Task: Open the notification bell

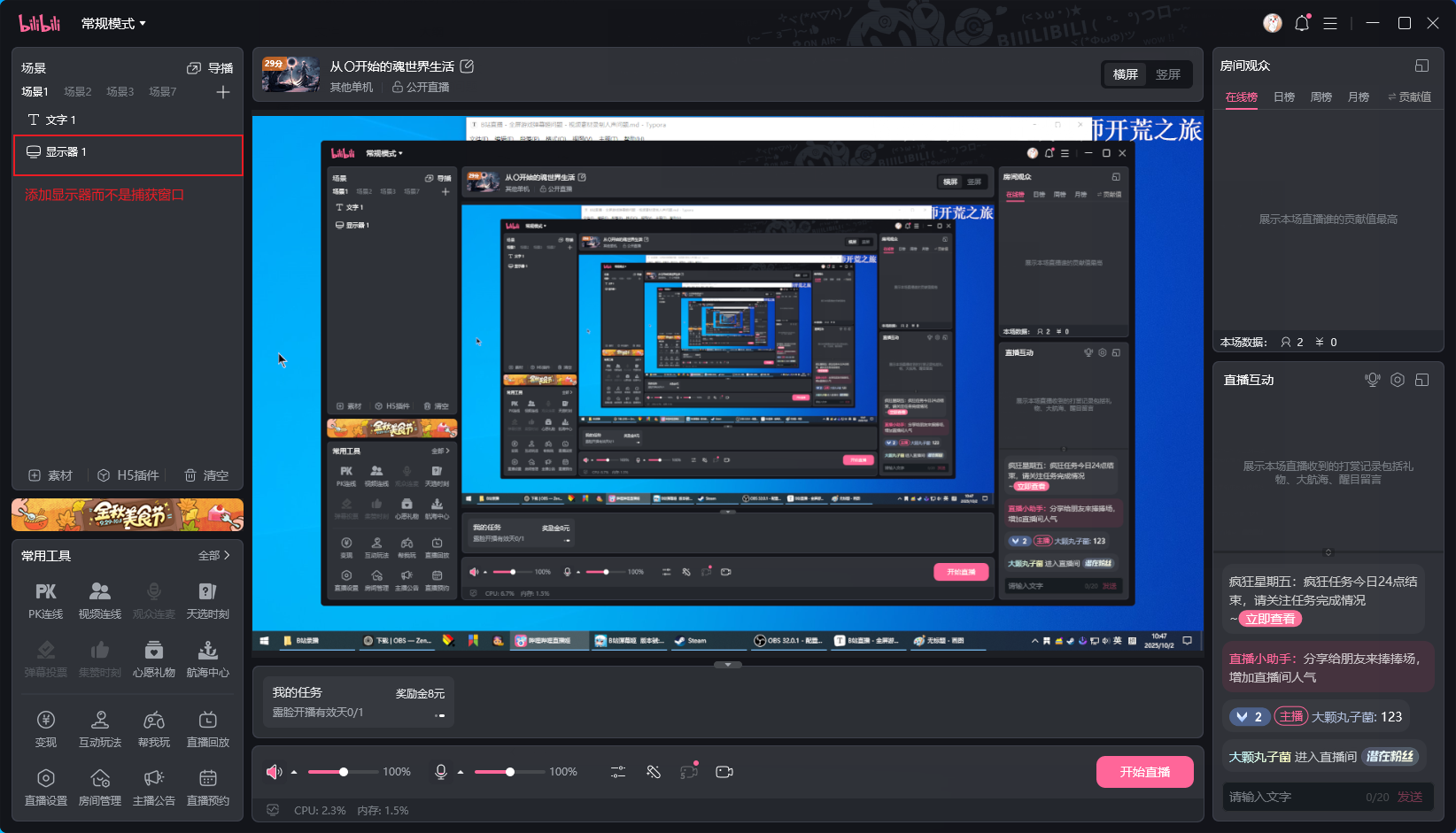Action: pyautogui.click(x=1301, y=24)
